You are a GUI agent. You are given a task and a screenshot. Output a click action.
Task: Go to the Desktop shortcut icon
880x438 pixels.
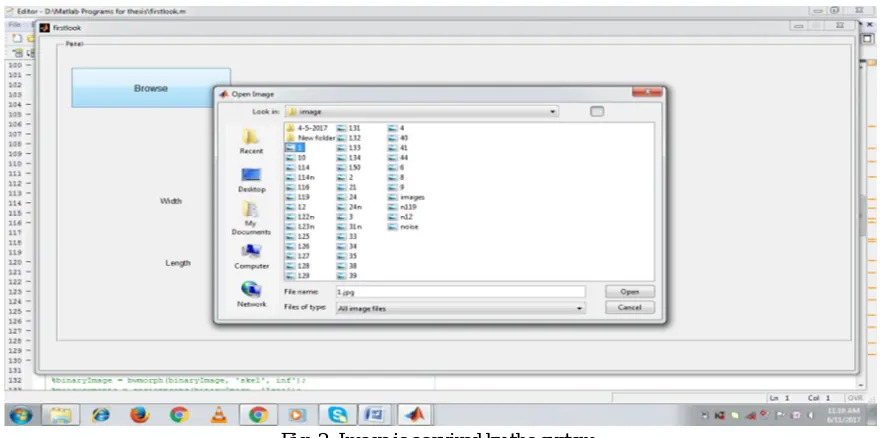click(x=251, y=180)
